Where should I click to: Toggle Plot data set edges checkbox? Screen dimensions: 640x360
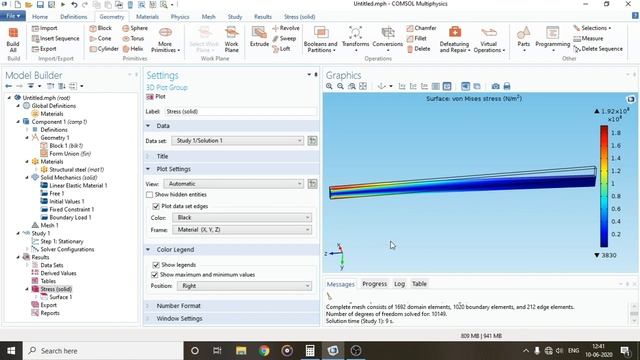coord(156,206)
